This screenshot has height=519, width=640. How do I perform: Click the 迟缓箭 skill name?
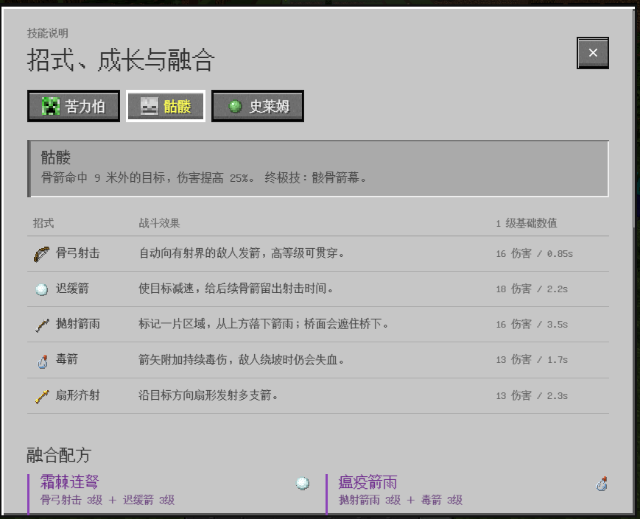coord(72,288)
